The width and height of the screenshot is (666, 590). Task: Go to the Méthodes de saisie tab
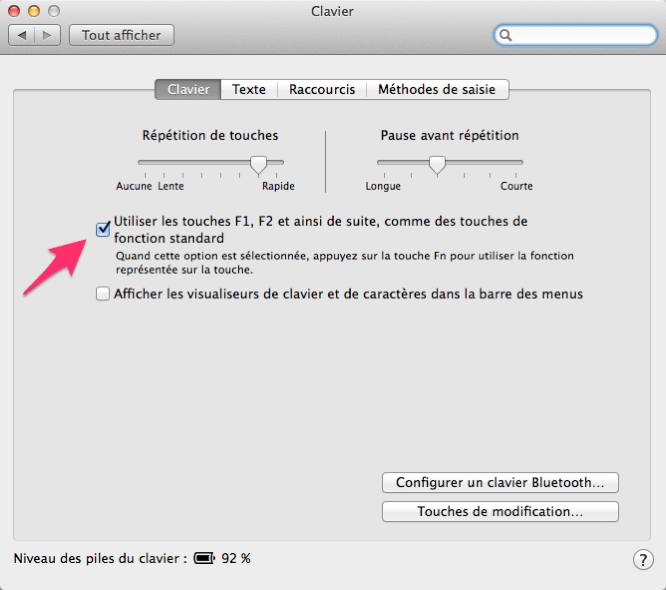coord(438,89)
